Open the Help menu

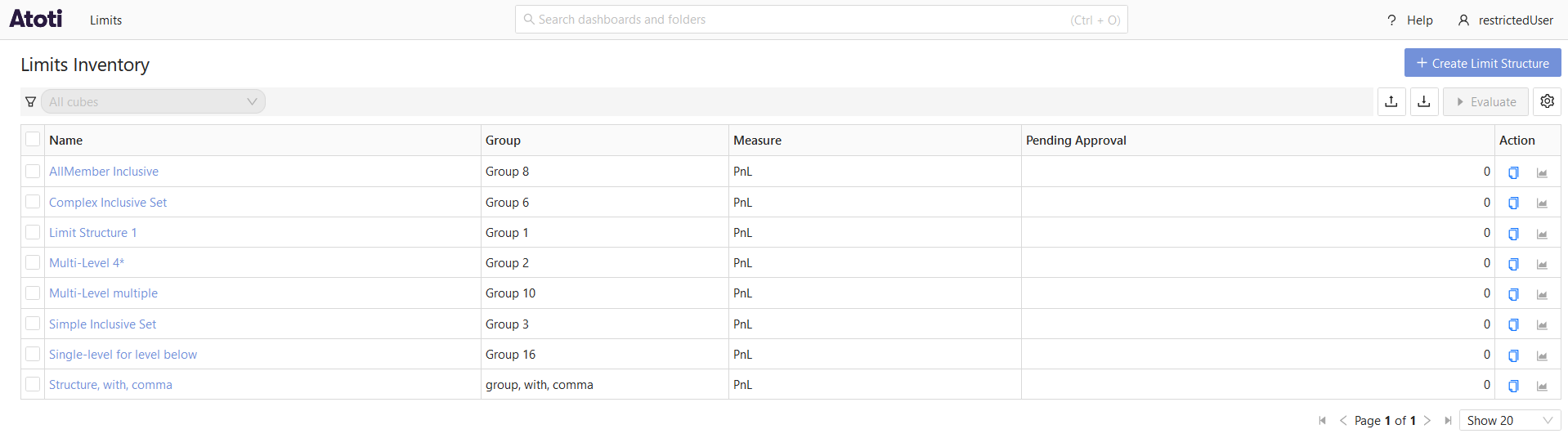pos(1410,20)
